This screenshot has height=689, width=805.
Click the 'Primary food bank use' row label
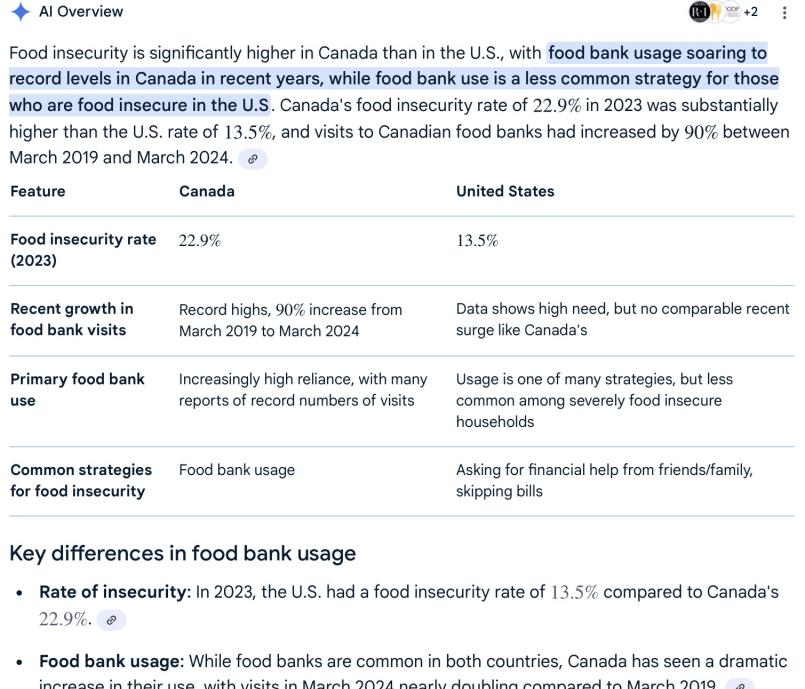coord(77,390)
